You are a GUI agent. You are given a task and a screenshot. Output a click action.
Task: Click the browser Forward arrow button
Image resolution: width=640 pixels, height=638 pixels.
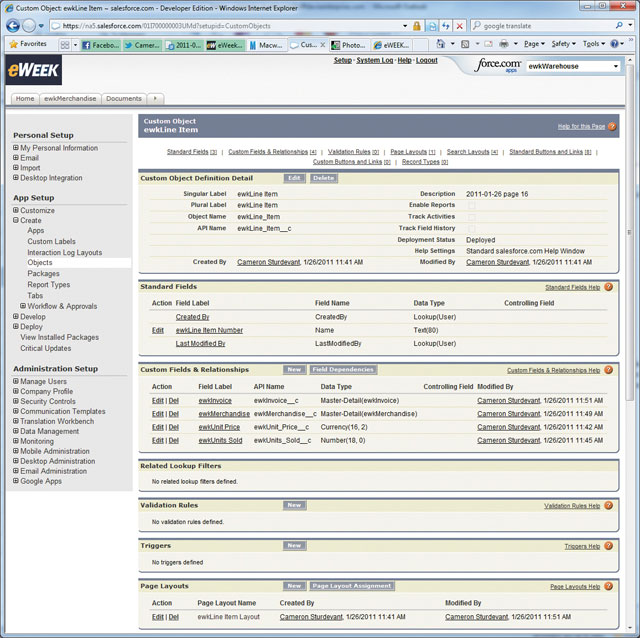[29, 26]
